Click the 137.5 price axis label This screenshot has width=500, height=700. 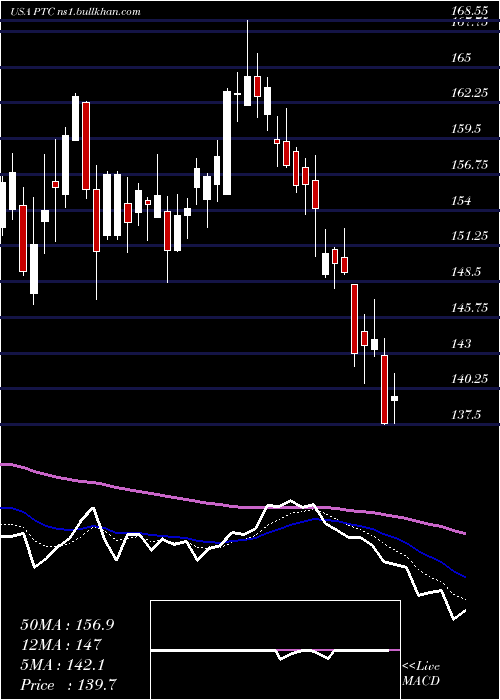pyautogui.click(x=465, y=415)
